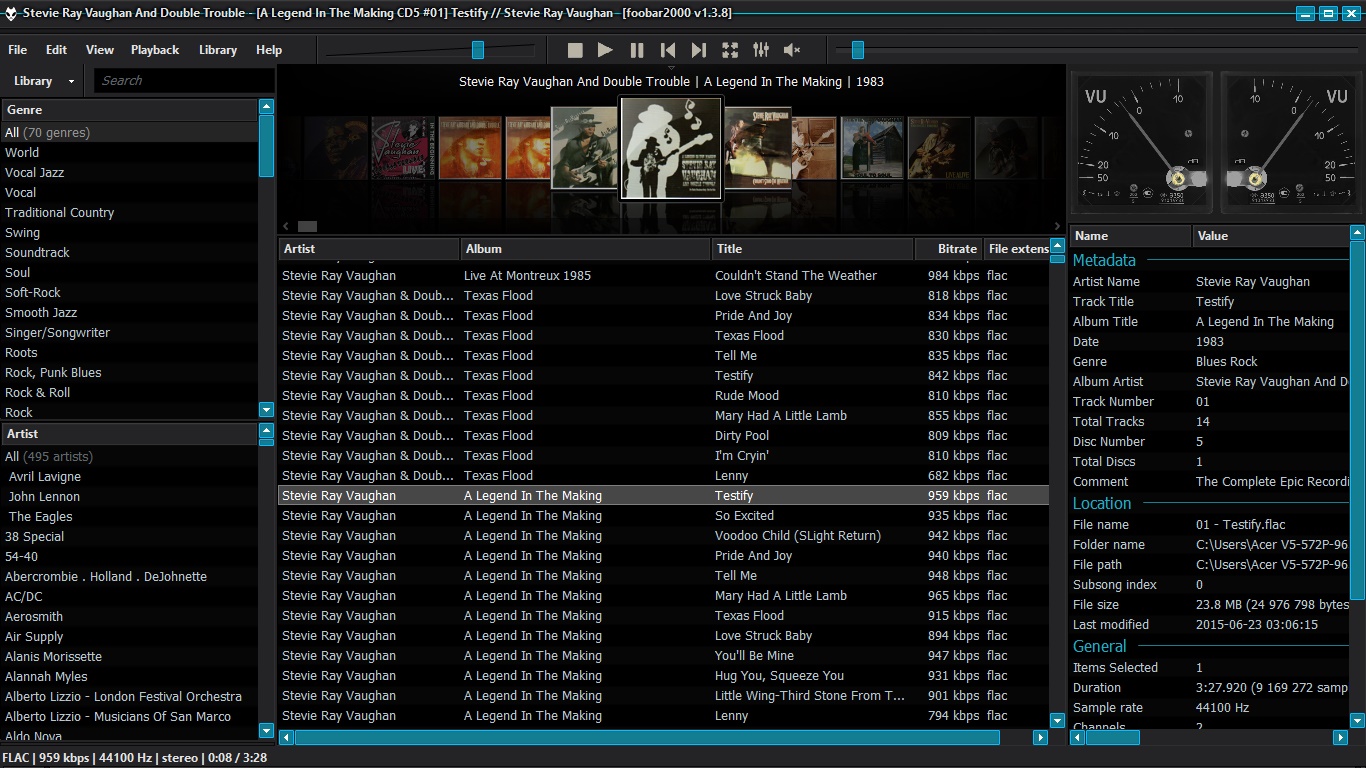Screen dimensions: 1366x768
Task: Select the centered A Legend In The Making cover
Action: point(670,147)
